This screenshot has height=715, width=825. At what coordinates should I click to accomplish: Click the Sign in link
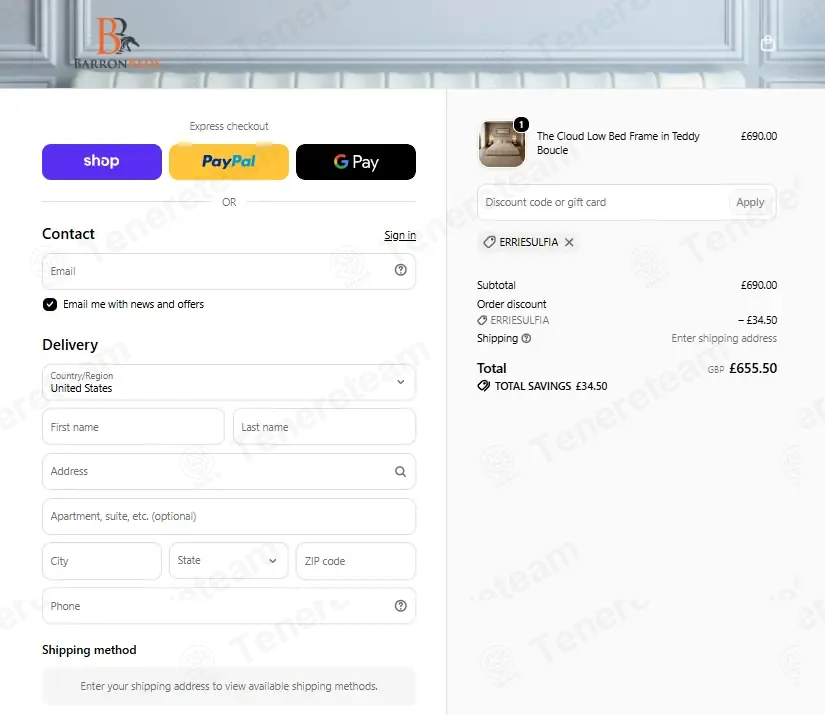tap(400, 235)
